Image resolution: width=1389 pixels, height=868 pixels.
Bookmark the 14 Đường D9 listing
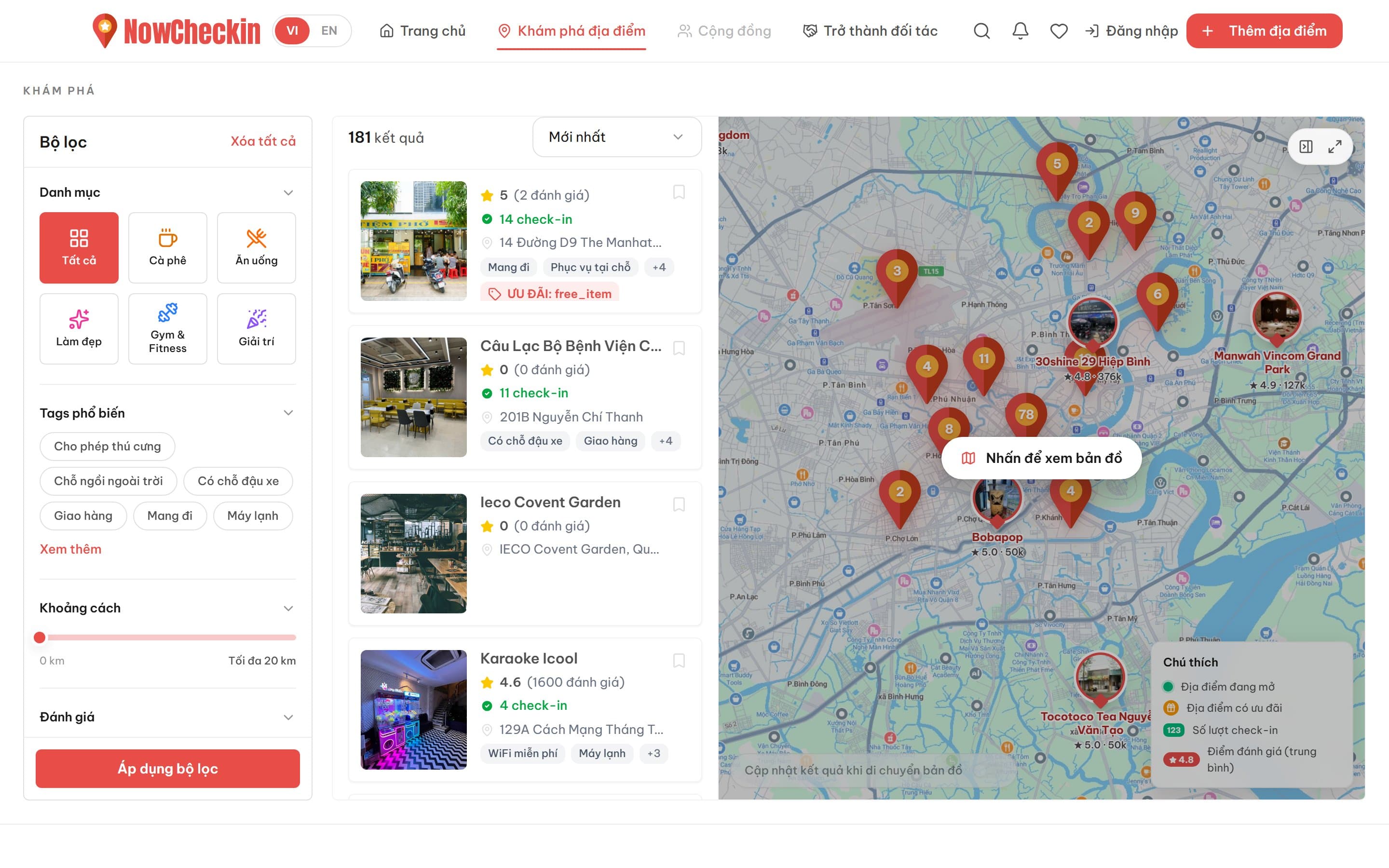(x=679, y=192)
